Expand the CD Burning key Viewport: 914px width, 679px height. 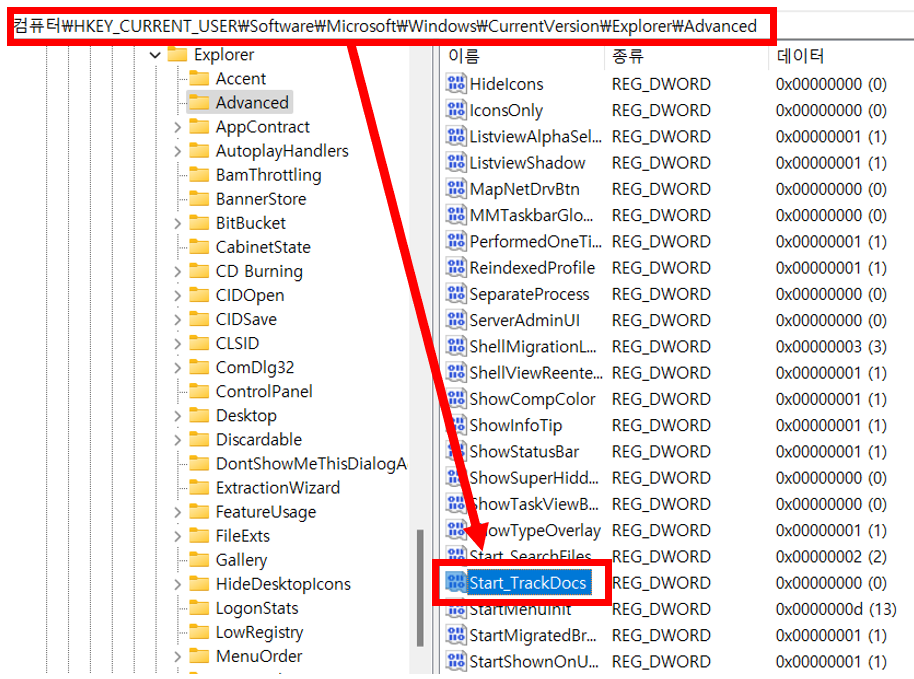[x=178, y=272]
